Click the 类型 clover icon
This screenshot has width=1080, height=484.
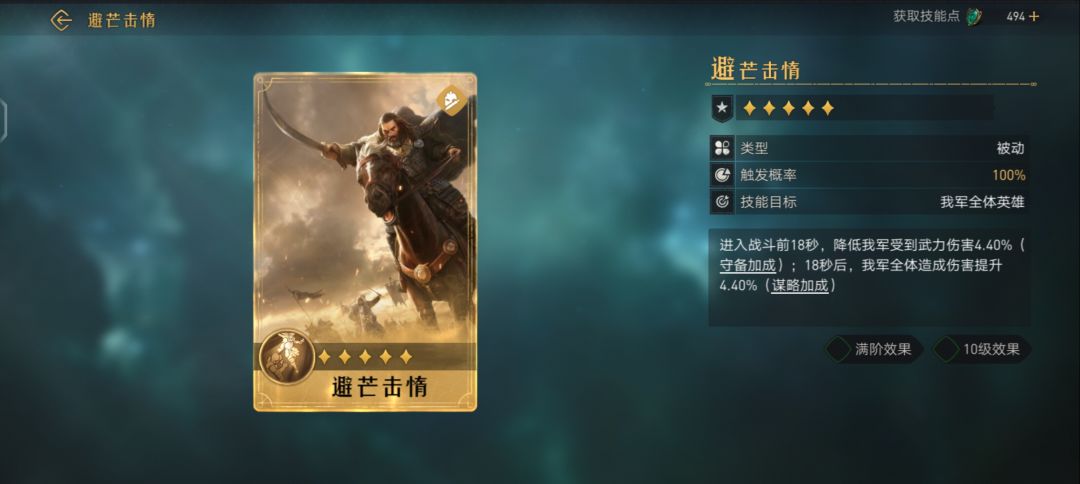tap(722, 148)
